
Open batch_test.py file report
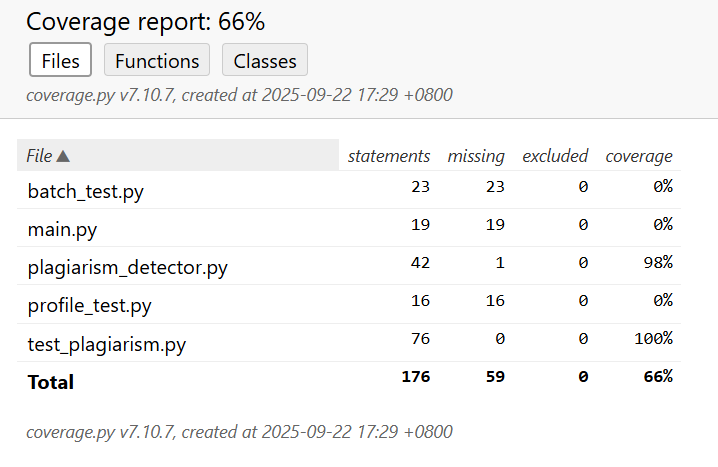(x=85, y=191)
